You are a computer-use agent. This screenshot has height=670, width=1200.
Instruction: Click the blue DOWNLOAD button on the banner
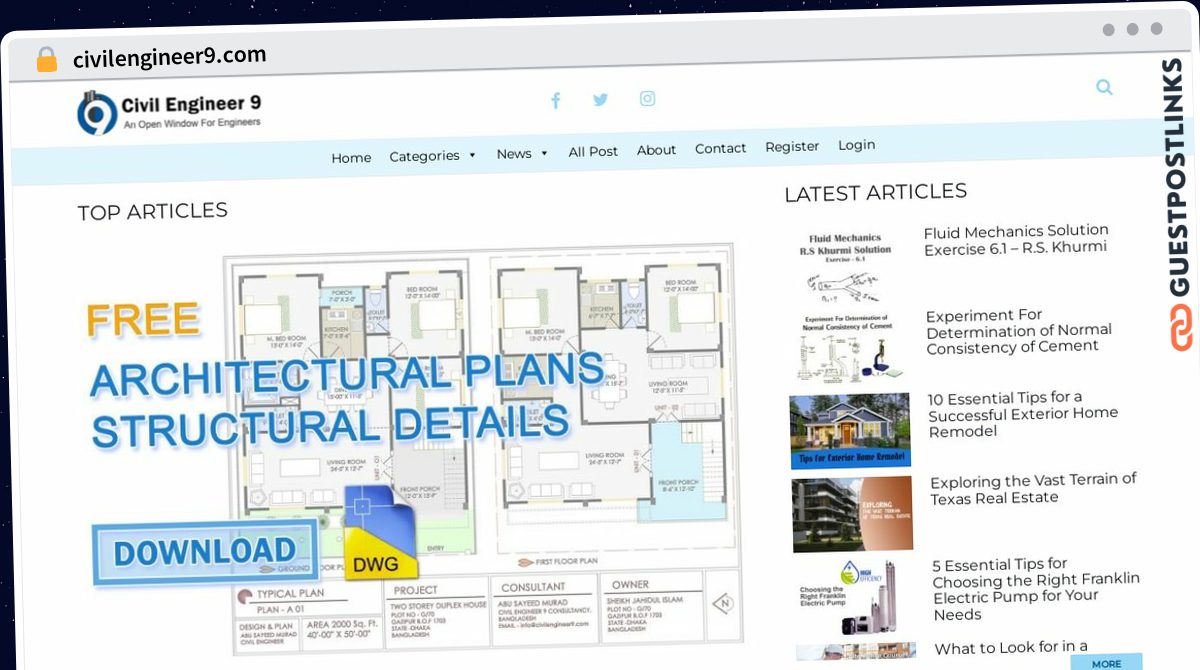coord(204,551)
